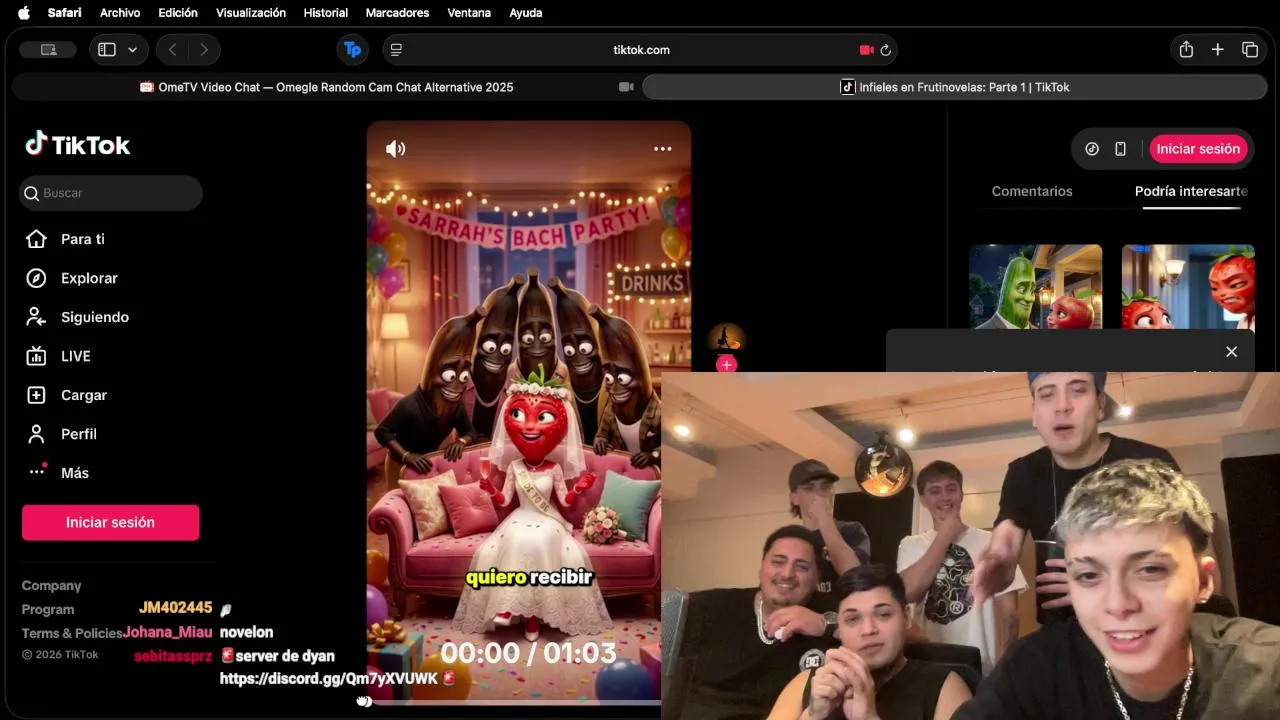Image resolution: width=1280 pixels, height=720 pixels.
Task: Open the Visualización menu
Action: (x=251, y=13)
